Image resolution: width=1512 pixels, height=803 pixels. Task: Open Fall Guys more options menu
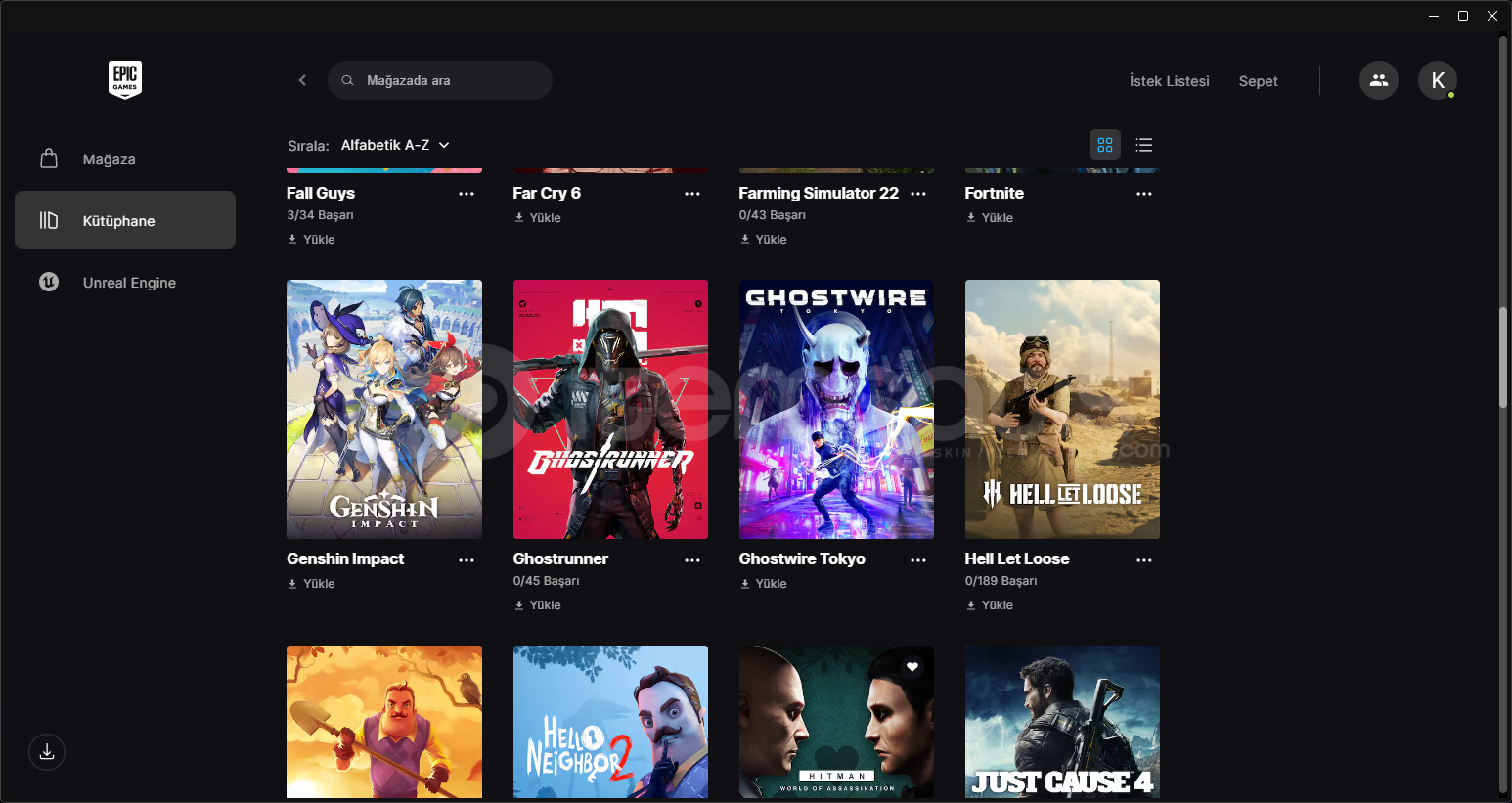(467, 194)
